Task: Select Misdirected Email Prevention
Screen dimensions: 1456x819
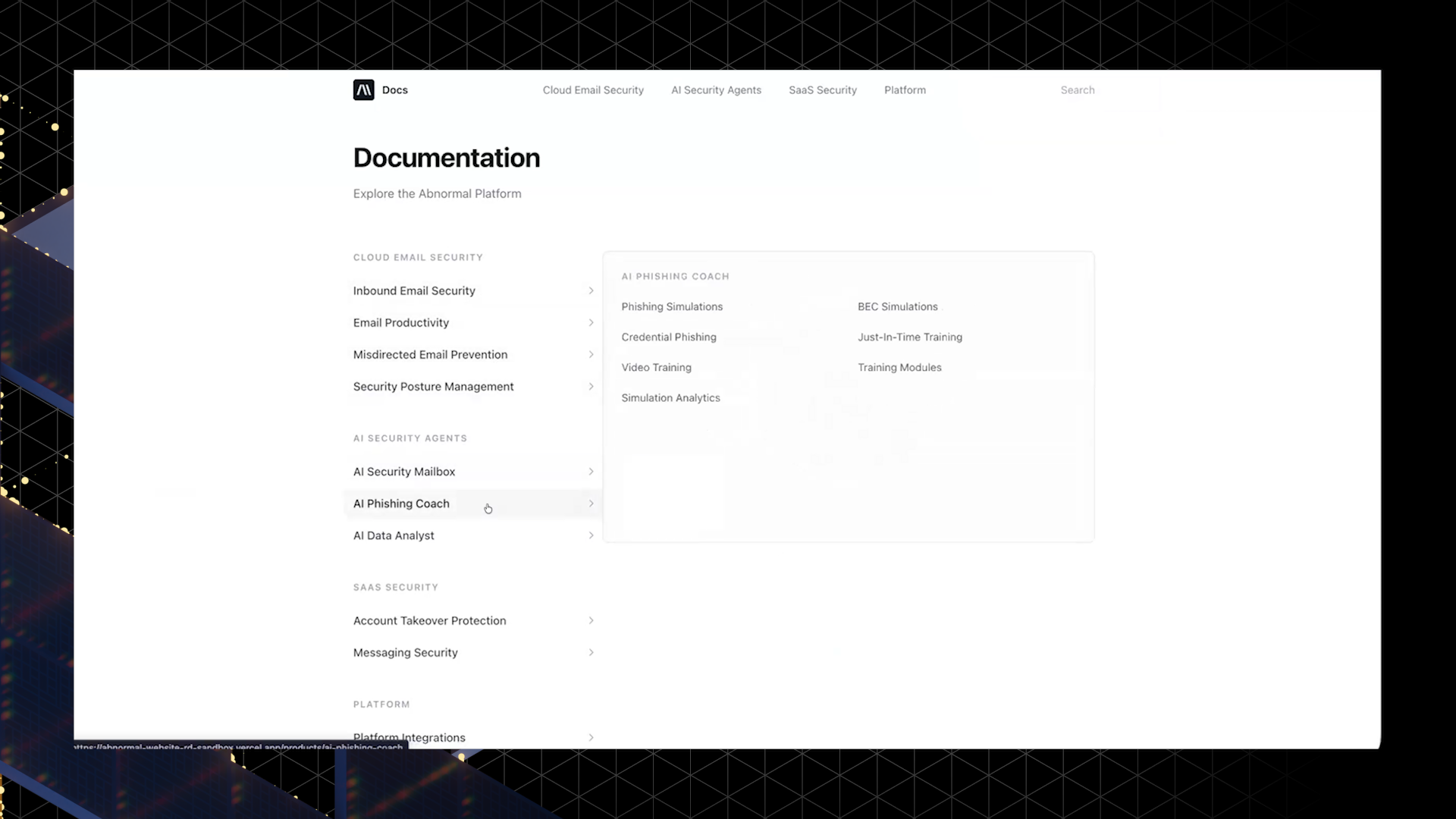Action: (x=430, y=355)
